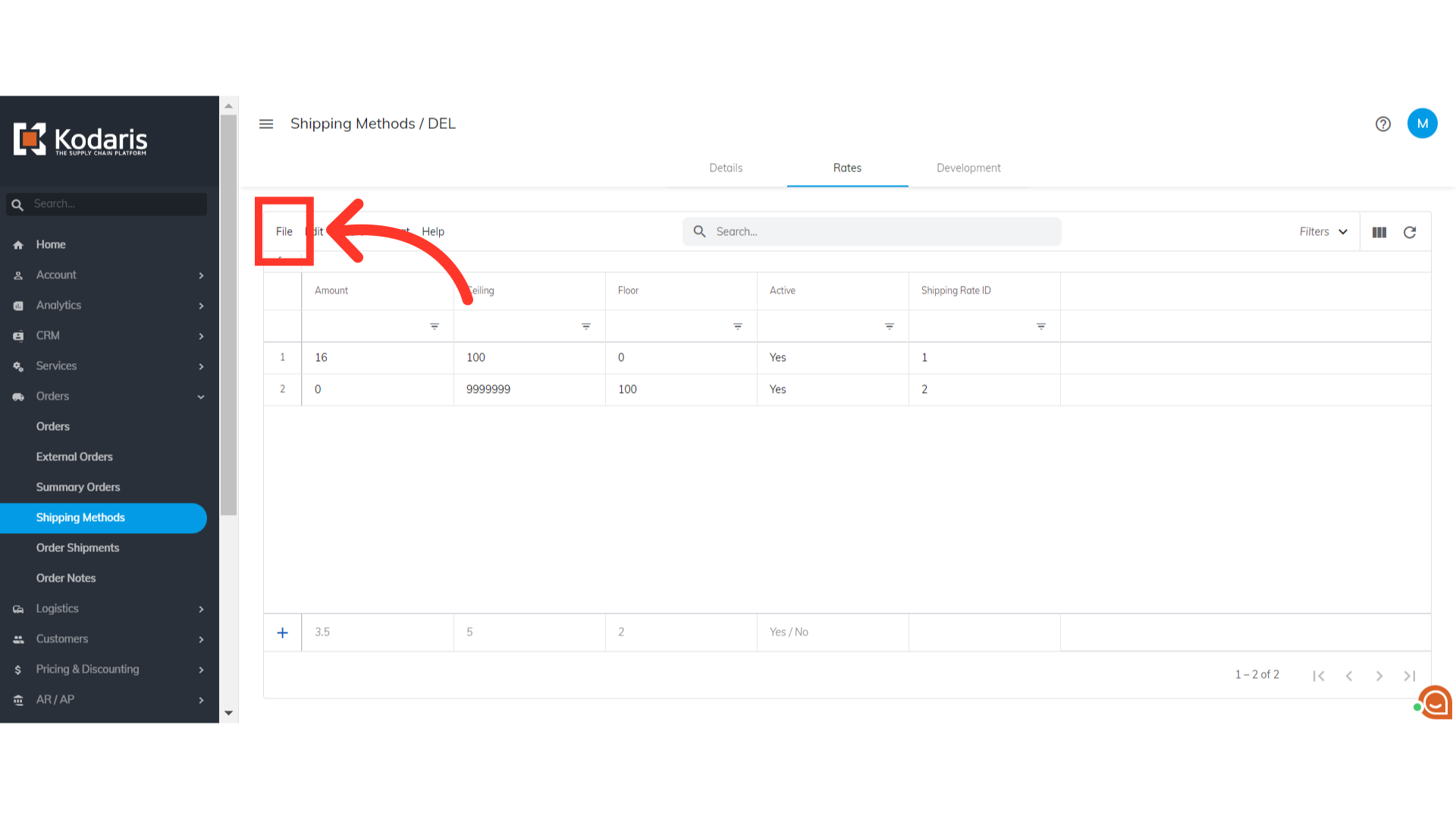1456x819 pixels.
Task: Open Order Shipments page in sidebar
Action: coord(77,548)
